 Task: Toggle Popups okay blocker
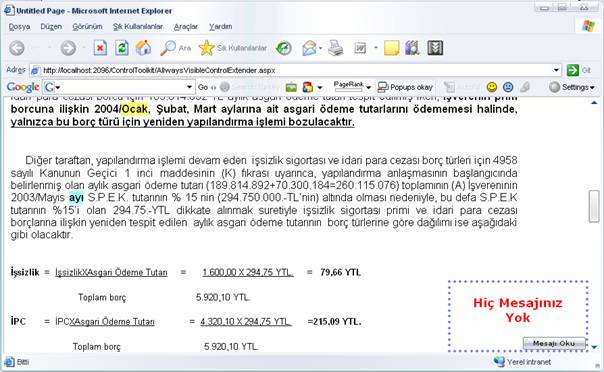pyautogui.click(x=405, y=87)
